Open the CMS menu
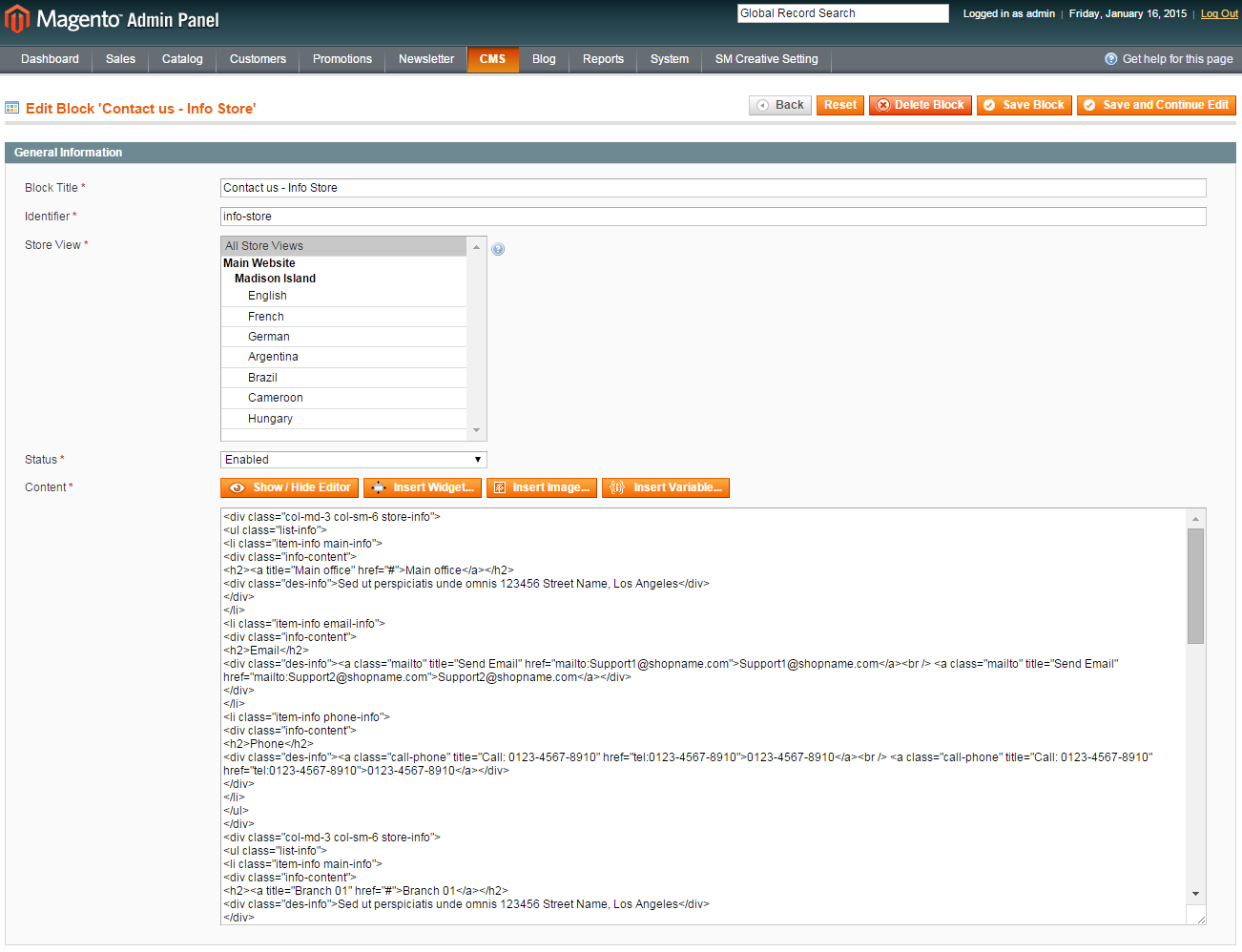Image resolution: width=1242 pixels, height=952 pixels. pyautogui.click(x=493, y=59)
